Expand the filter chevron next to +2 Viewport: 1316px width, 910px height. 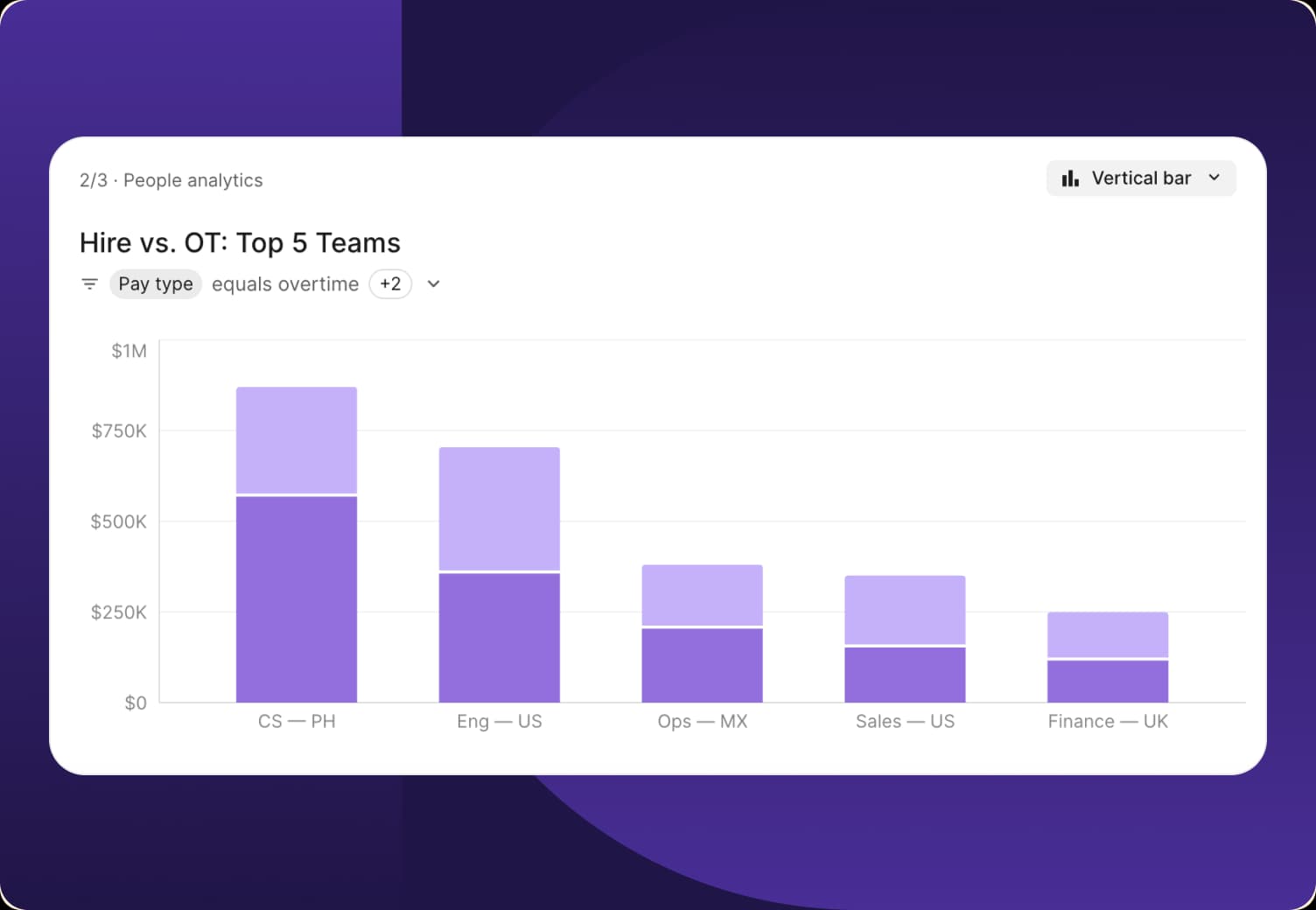tap(433, 284)
